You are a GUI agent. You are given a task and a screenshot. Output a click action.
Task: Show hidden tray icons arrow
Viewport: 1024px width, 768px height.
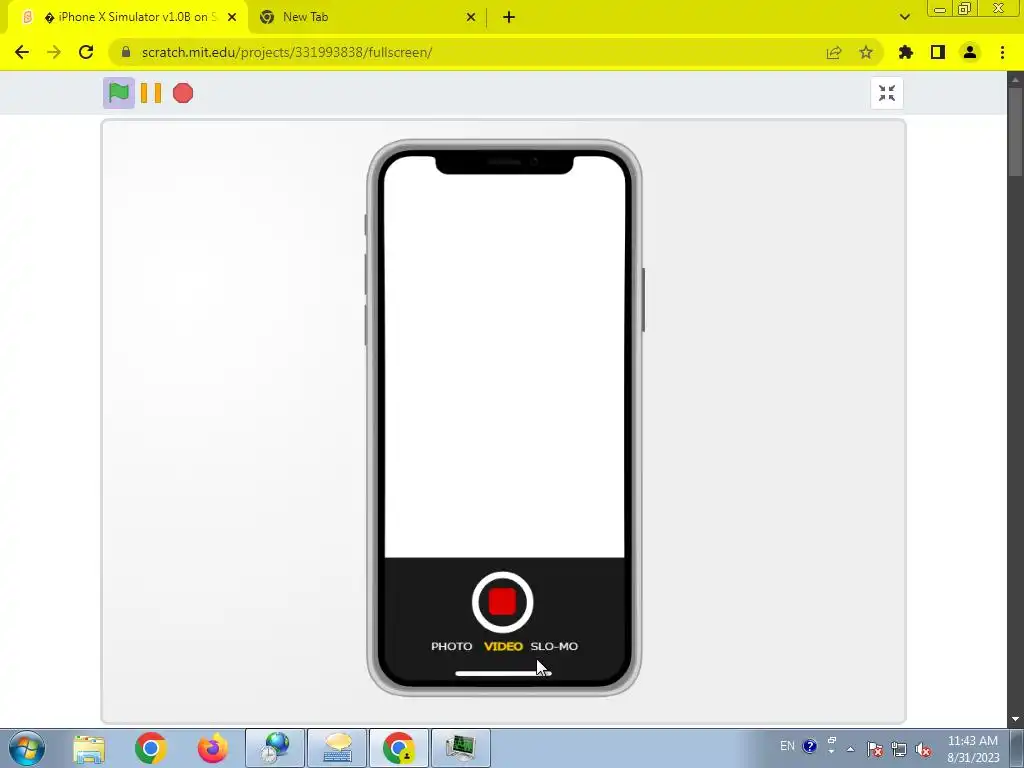tap(850, 749)
